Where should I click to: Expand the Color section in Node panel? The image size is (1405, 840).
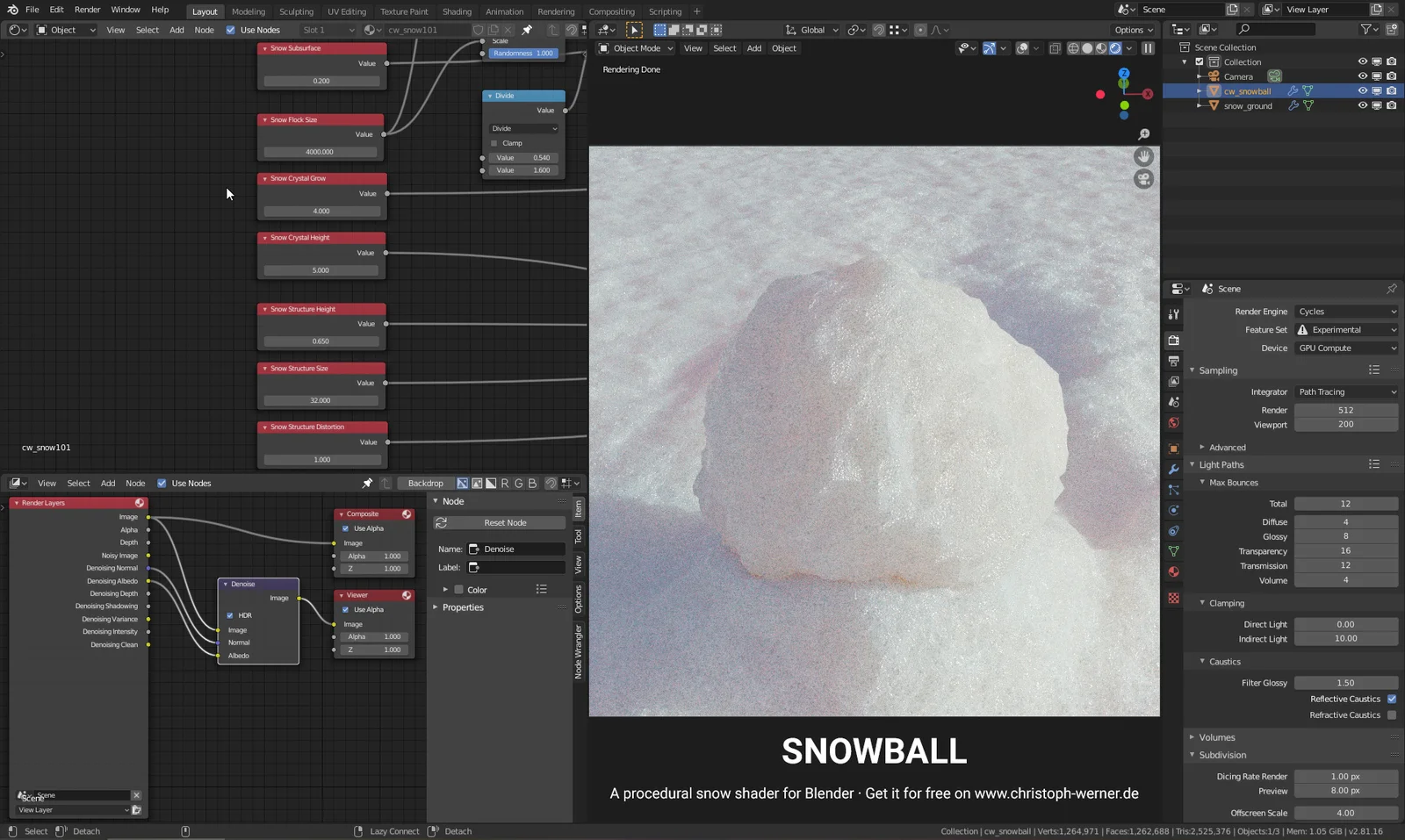445,590
